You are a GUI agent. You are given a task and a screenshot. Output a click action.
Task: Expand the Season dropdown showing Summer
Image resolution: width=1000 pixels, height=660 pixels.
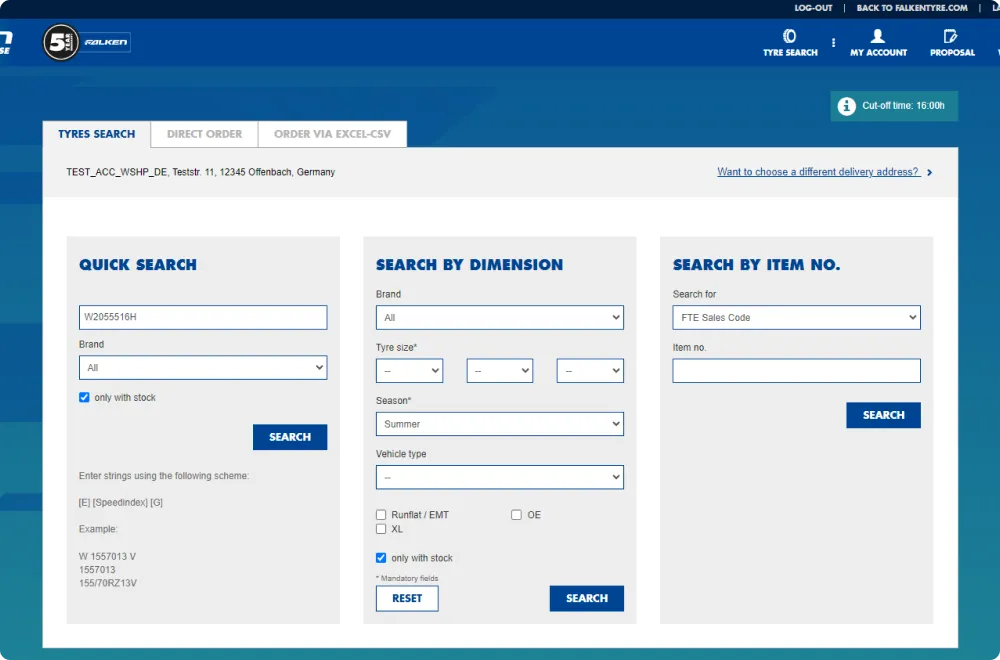click(499, 424)
